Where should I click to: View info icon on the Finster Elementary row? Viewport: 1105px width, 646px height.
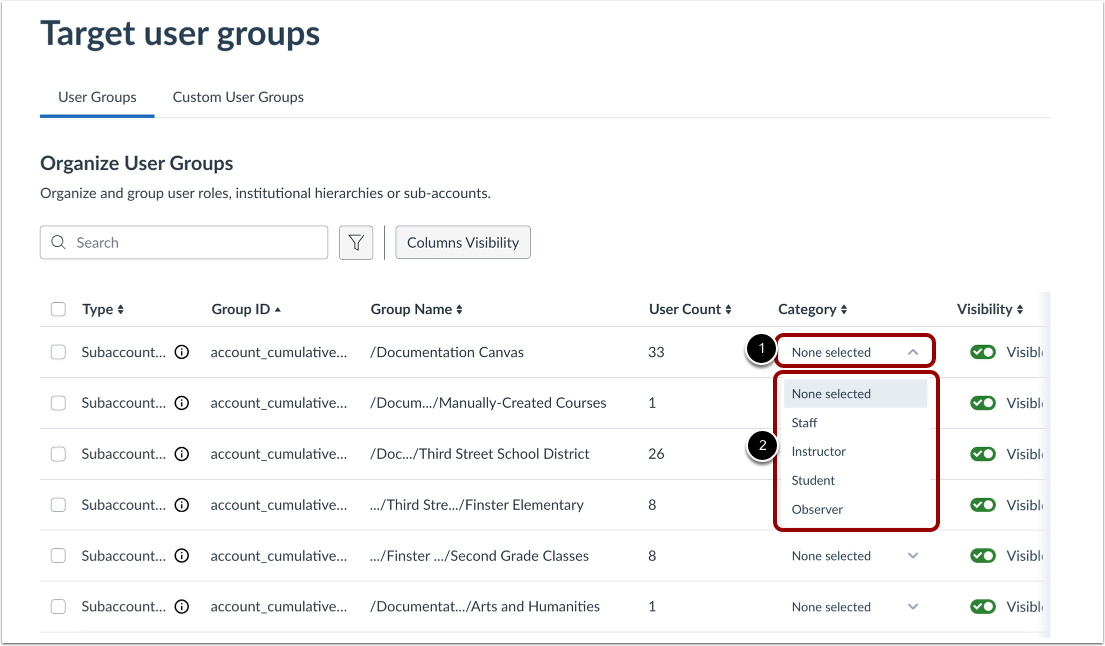point(181,504)
